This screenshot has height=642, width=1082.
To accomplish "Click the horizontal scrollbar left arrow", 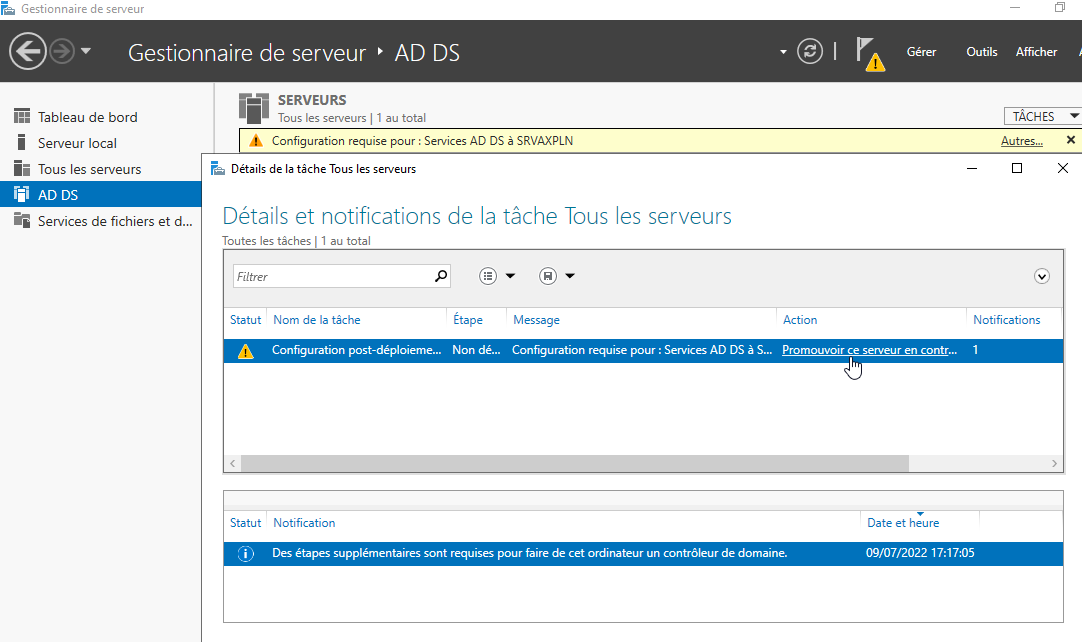I will (233, 463).
